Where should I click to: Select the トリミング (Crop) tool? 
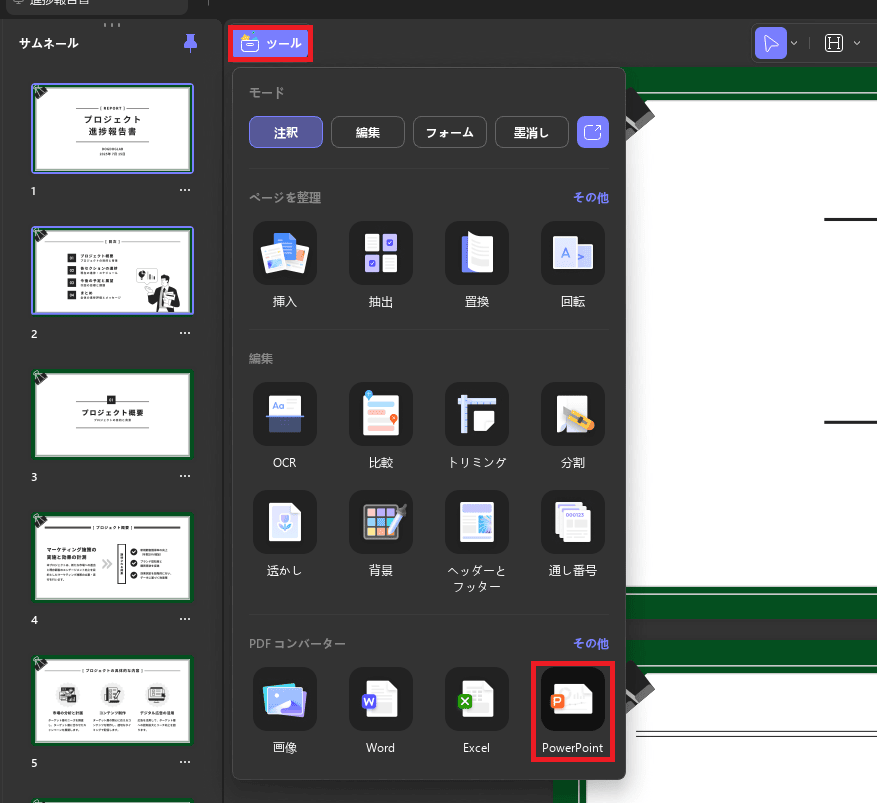pos(477,414)
